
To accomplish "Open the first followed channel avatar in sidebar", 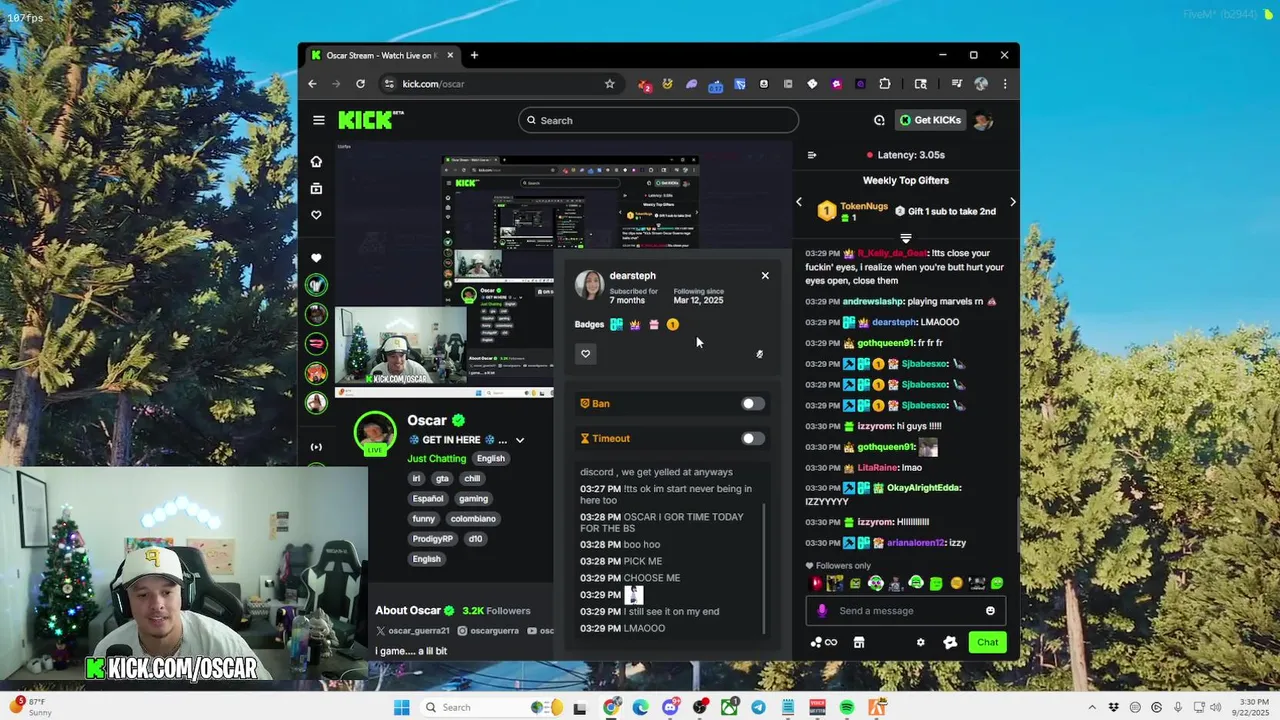I will click(x=316, y=285).
